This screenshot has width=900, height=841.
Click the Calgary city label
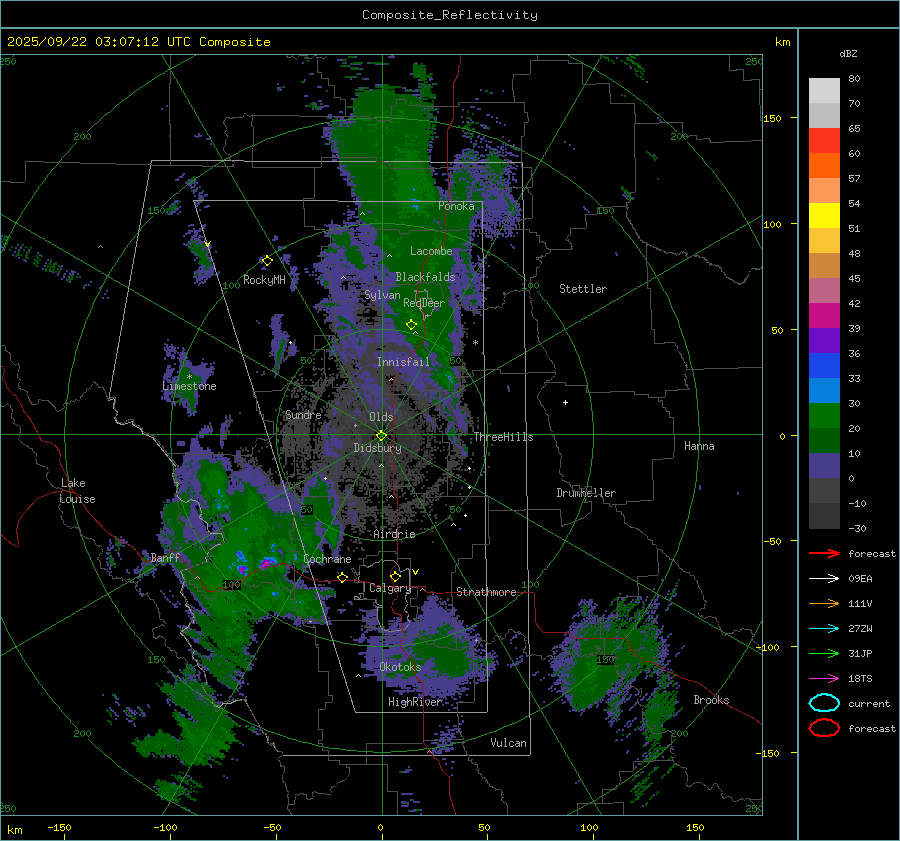pos(390,589)
